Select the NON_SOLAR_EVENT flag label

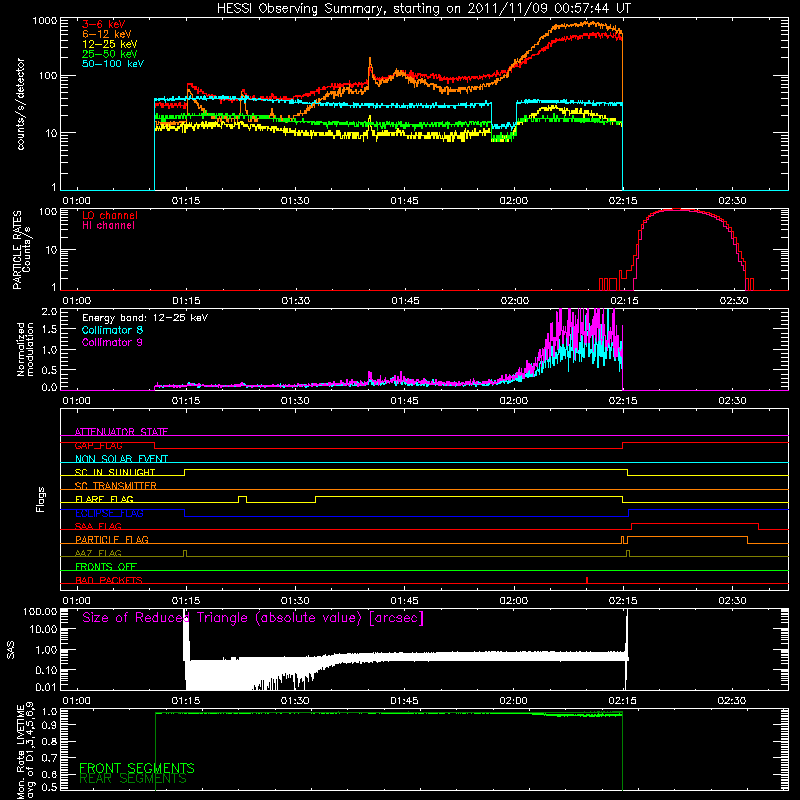121,459
